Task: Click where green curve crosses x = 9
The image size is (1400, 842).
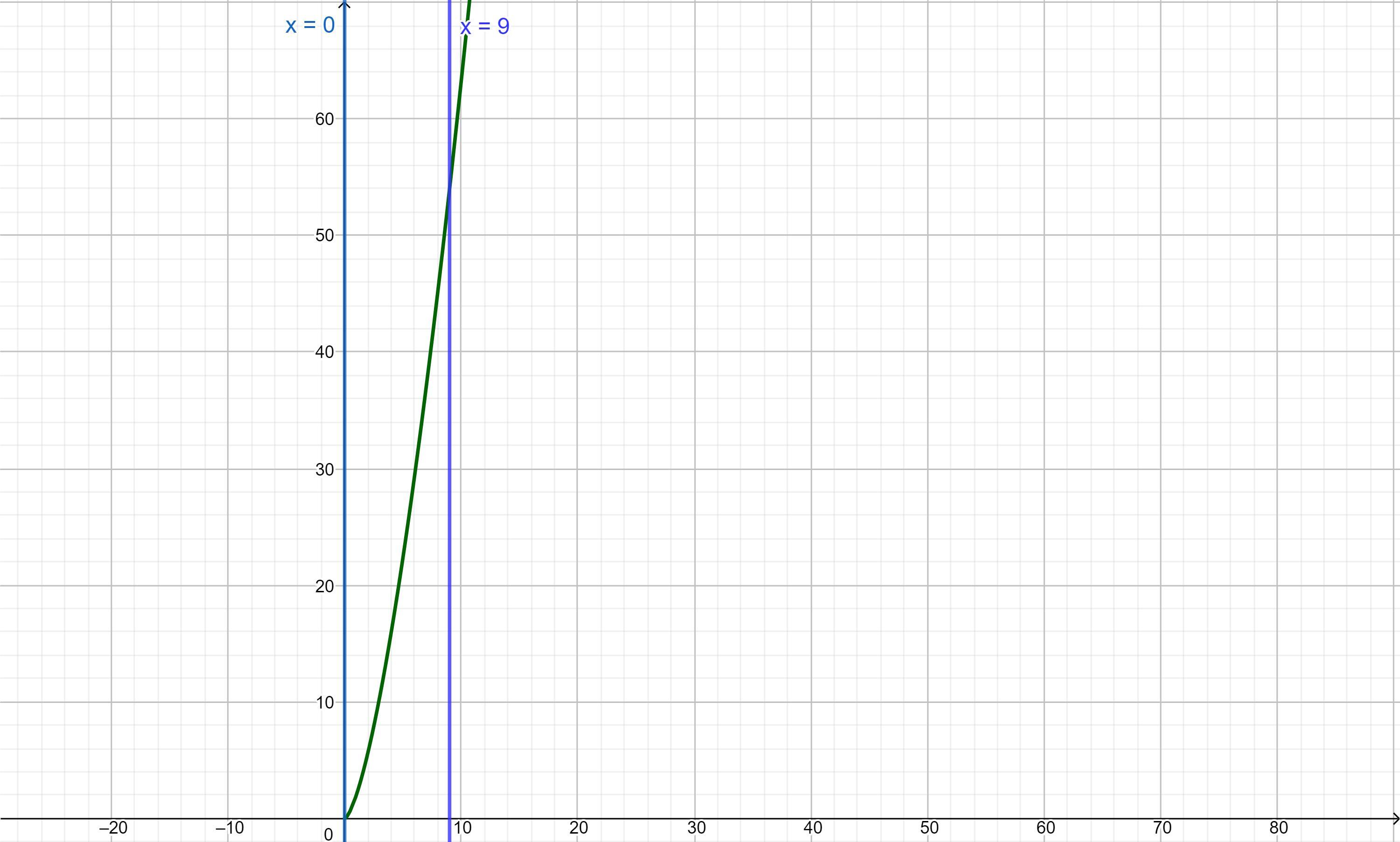Action: 449,189
